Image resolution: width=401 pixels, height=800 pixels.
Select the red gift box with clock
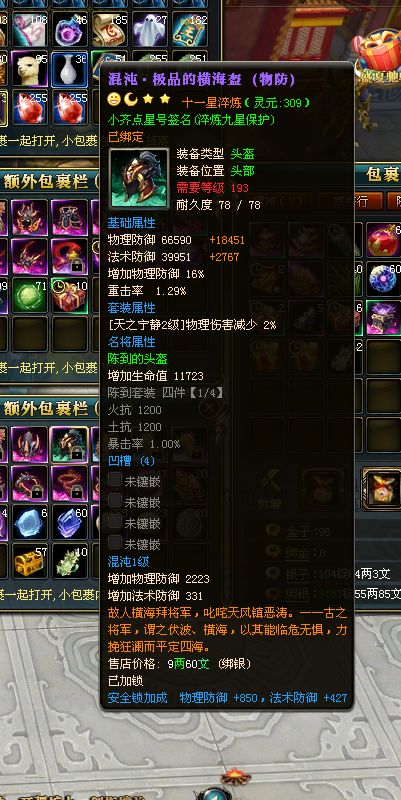coord(69,294)
